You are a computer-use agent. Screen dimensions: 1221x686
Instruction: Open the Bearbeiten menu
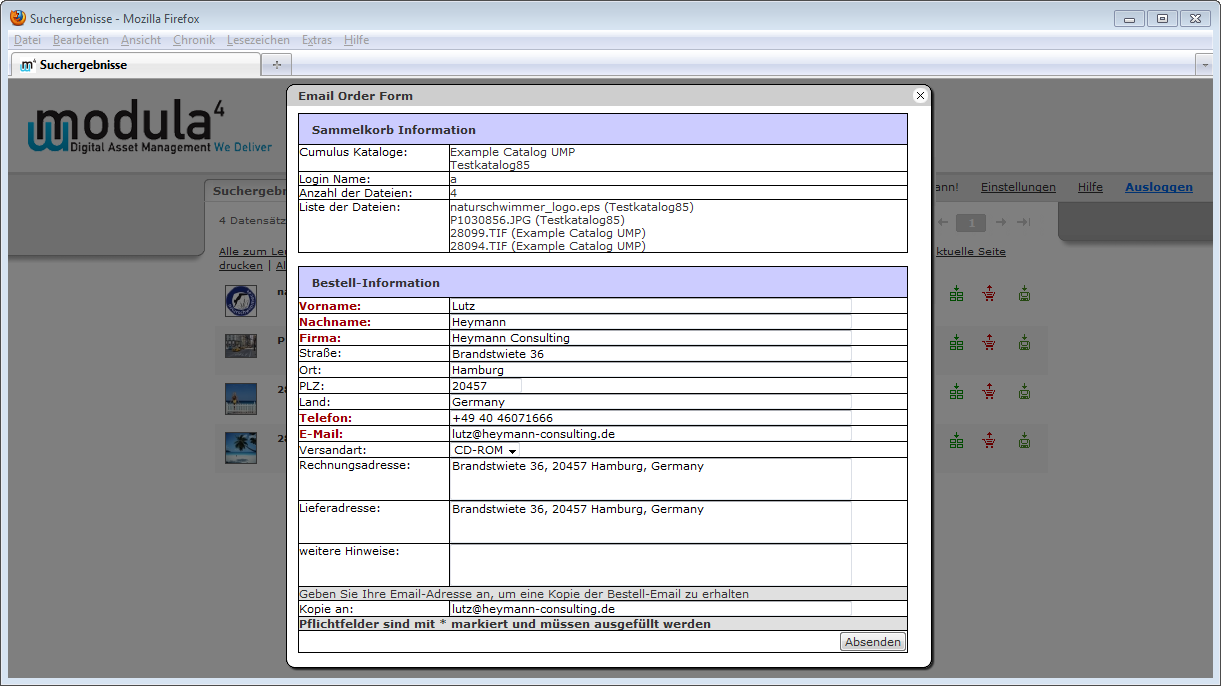click(81, 40)
